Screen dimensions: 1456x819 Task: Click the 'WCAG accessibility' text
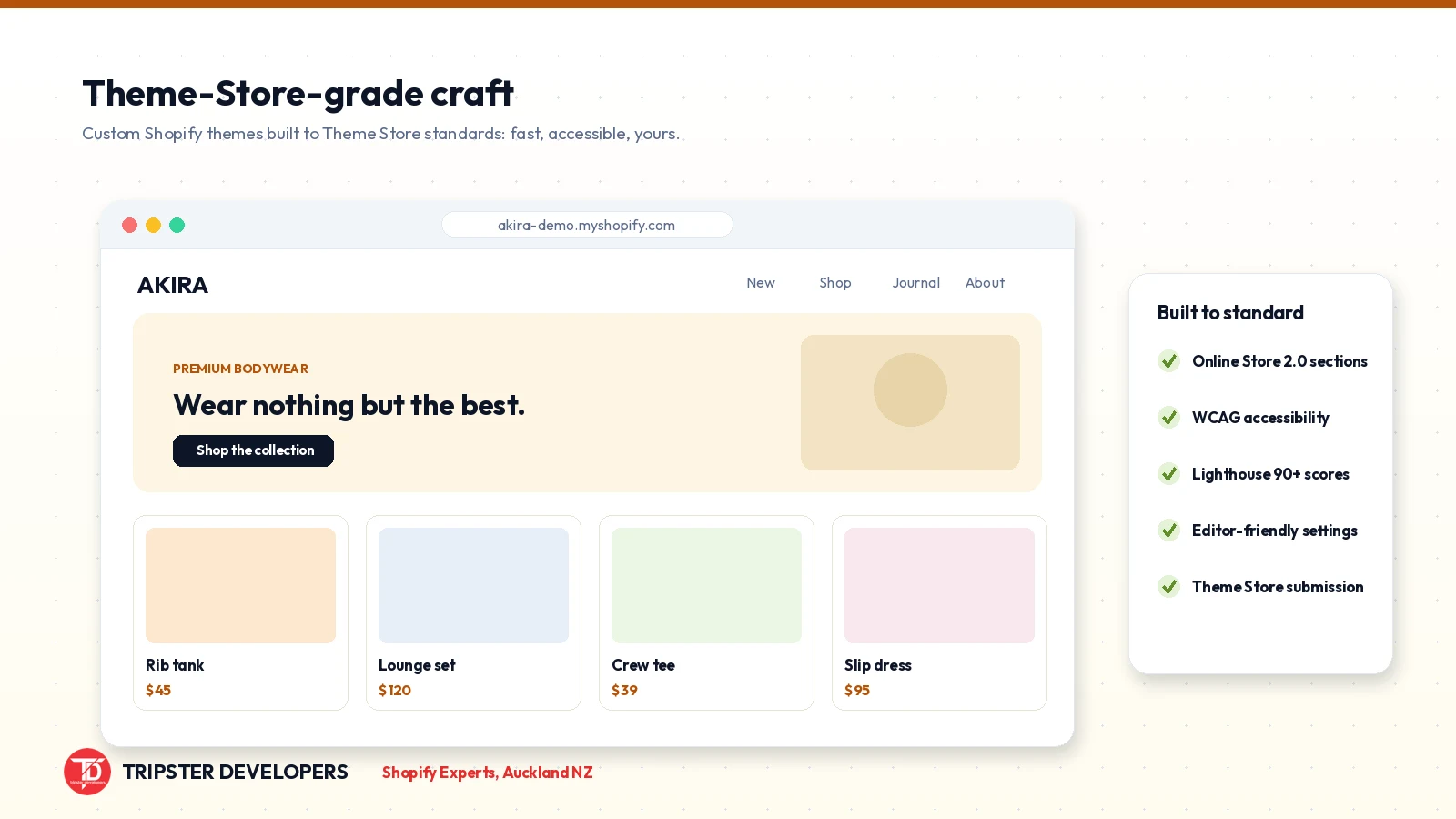point(1260,418)
